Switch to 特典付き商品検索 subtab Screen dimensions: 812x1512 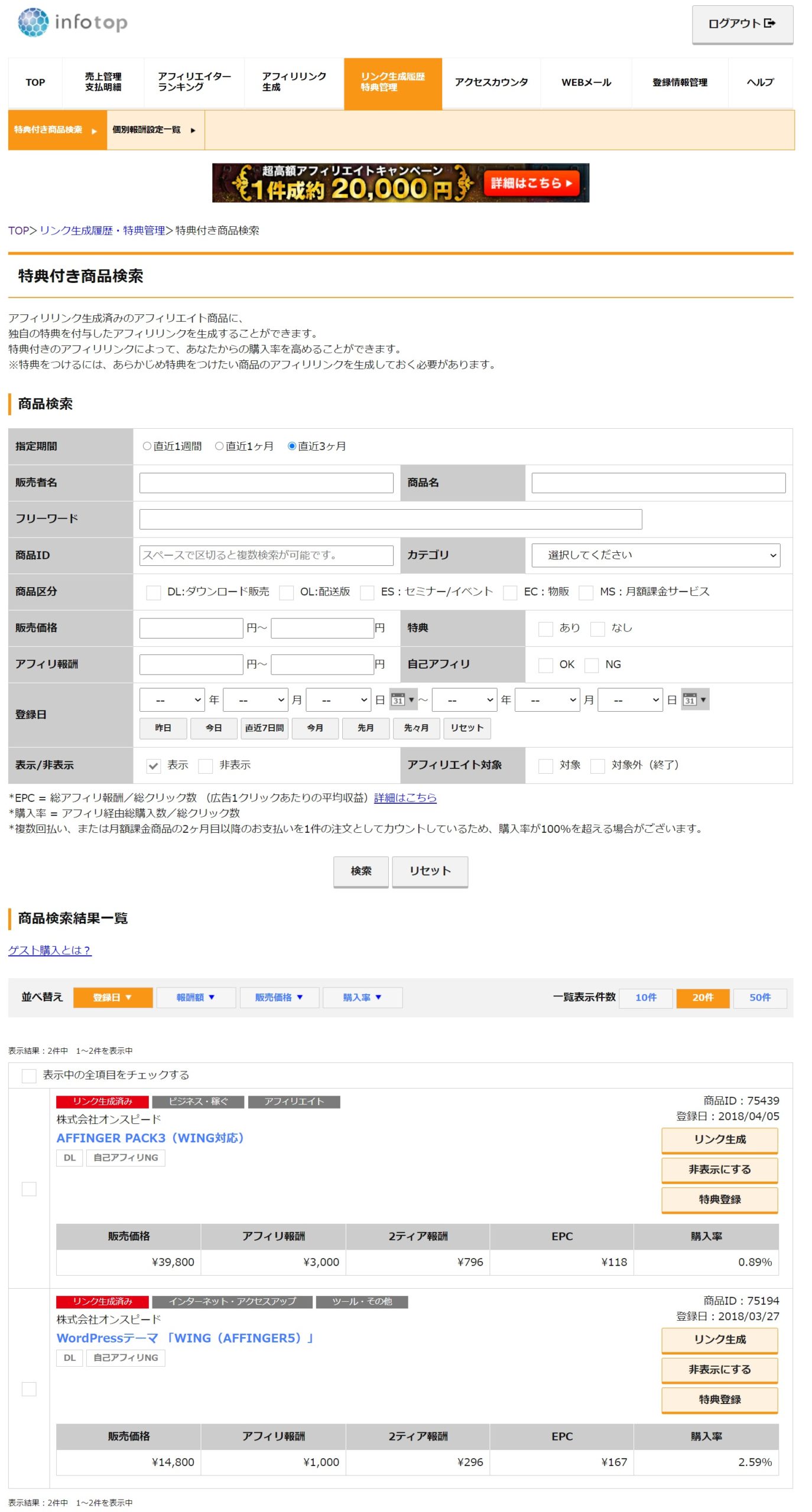click(57, 130)
